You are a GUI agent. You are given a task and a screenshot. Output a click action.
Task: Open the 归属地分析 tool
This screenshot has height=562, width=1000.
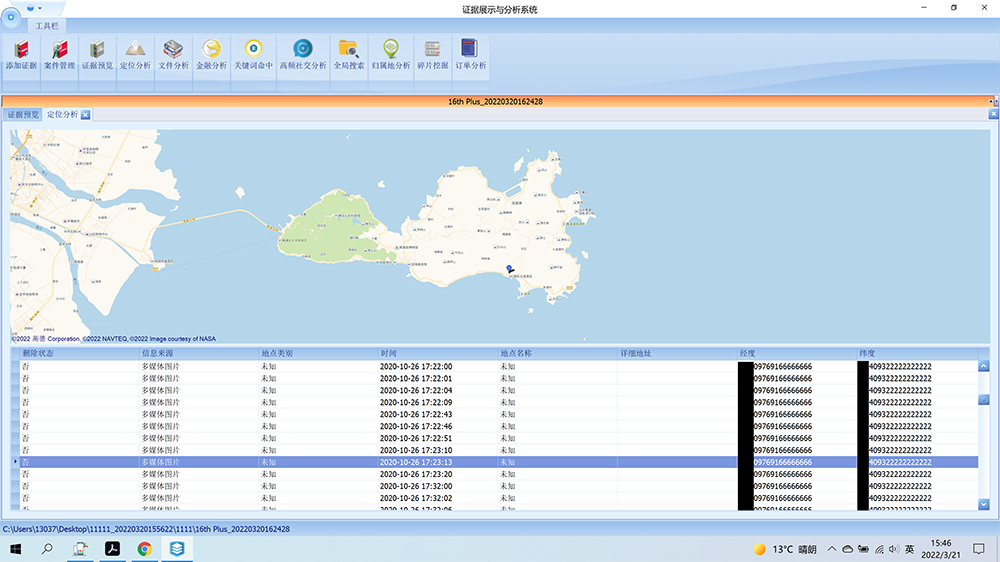click(x=391, y=55)
